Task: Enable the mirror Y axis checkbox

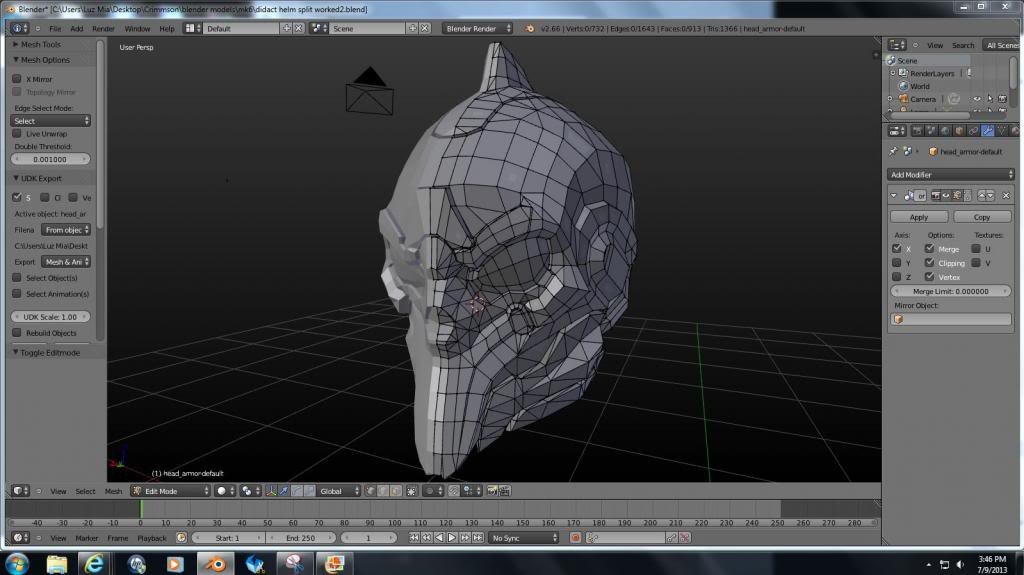Action: 897,263
